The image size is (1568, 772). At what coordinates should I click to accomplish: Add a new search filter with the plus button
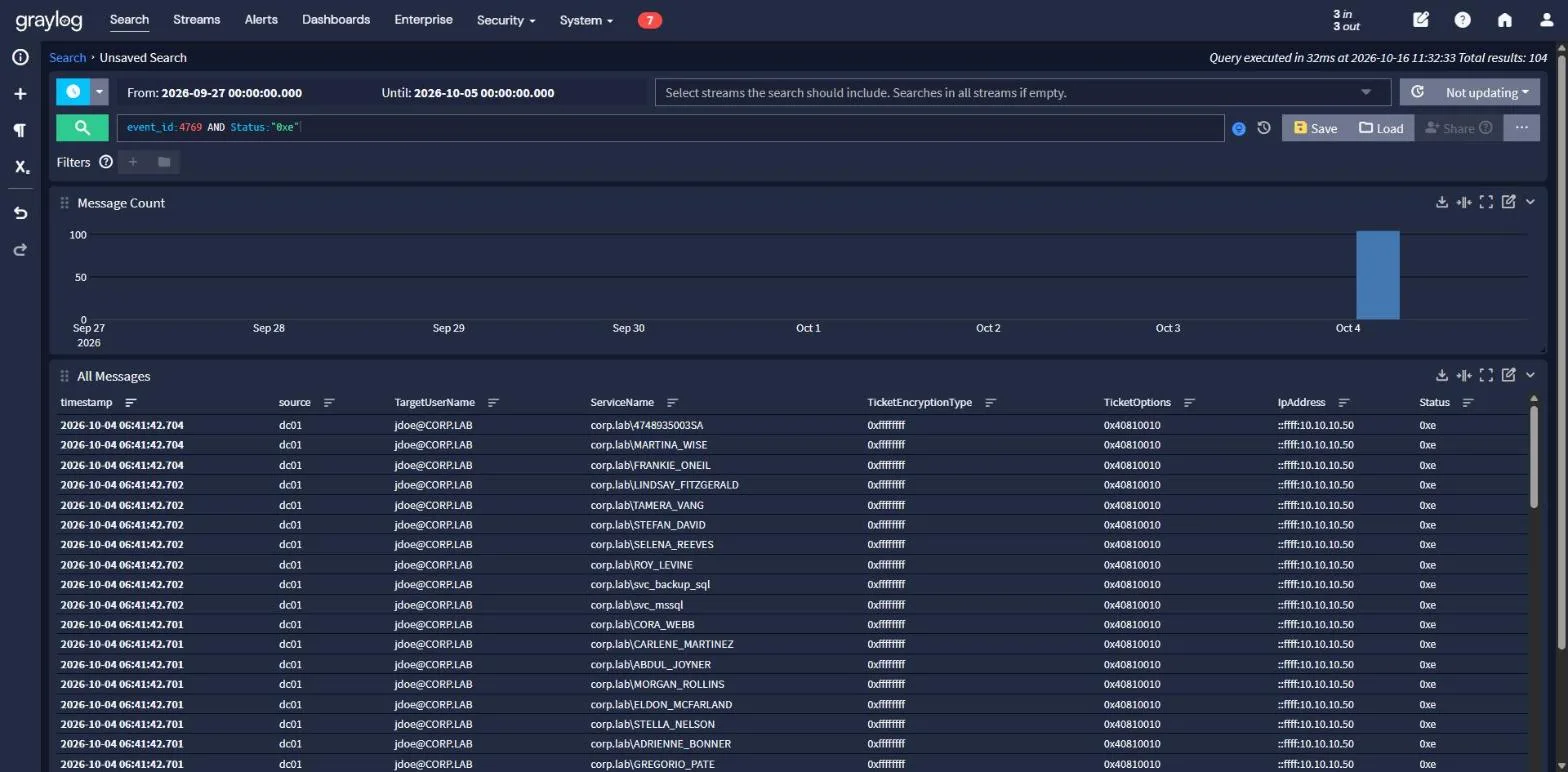pos(133,162)
